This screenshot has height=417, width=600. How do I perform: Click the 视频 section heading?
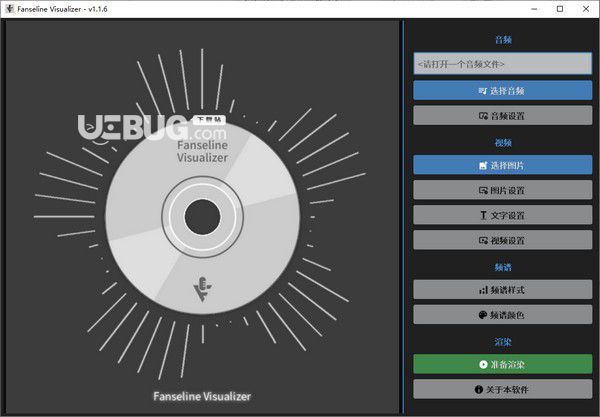[x=503, y=143]
